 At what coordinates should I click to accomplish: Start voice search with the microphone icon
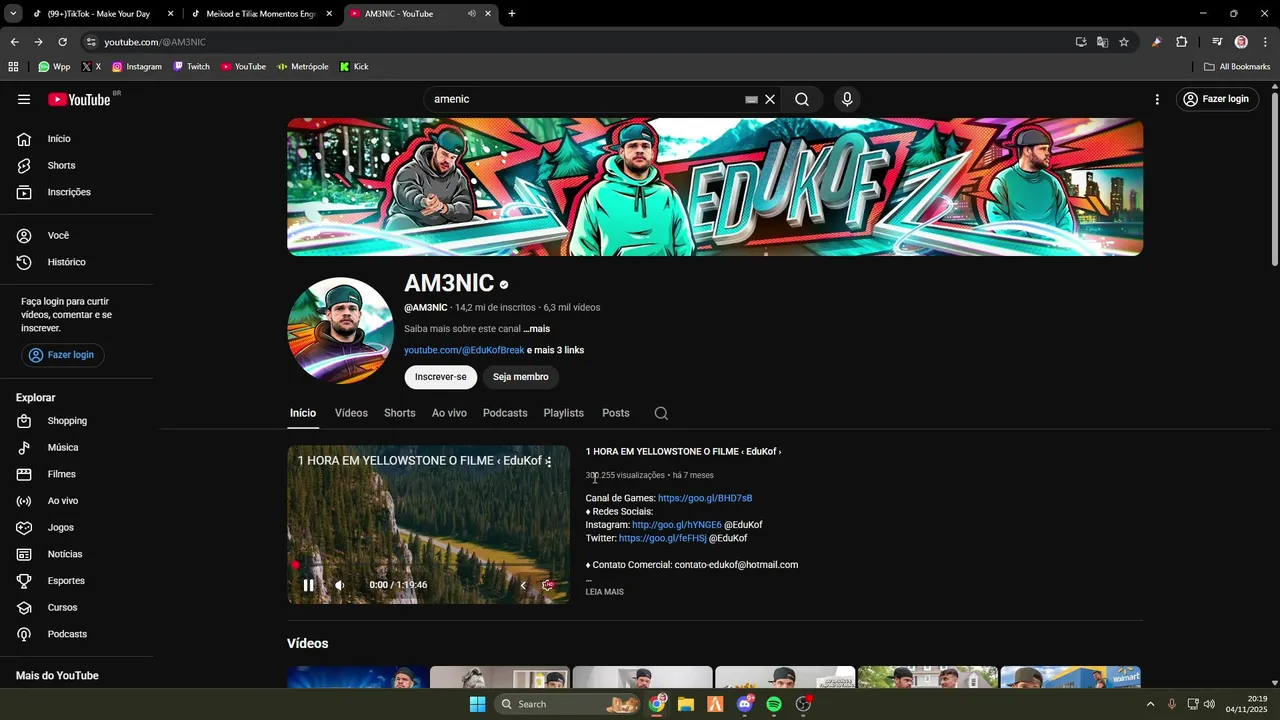point(847,99)
